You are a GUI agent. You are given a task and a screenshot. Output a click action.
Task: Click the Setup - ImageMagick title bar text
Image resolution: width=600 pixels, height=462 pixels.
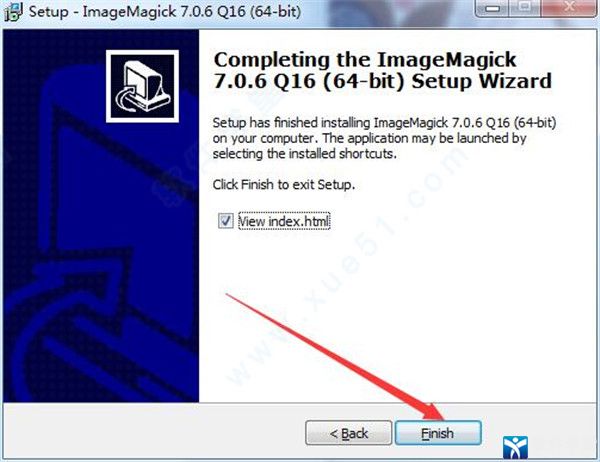pyautogui.click(x=165, y=11)
